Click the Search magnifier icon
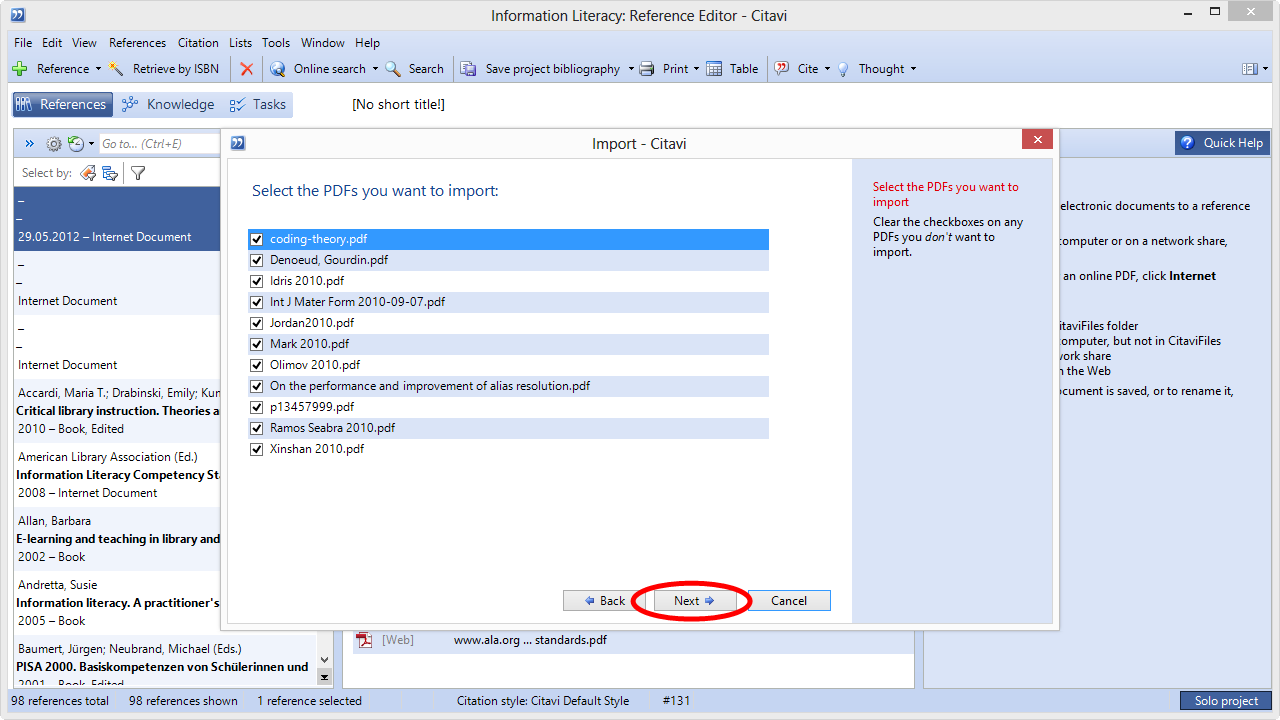The height and width of the screenshot is (720, 1280). 393,69
